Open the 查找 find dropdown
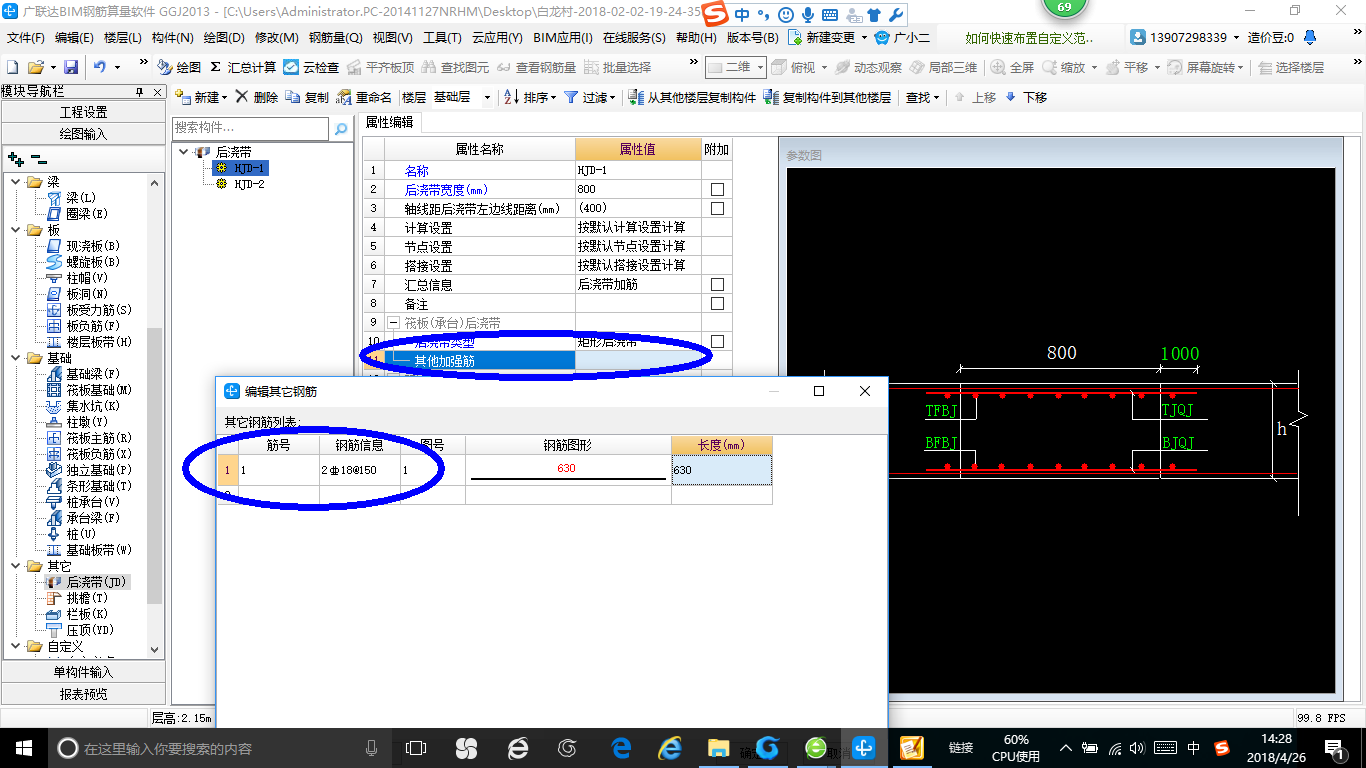1366x768 pixels. 922,97
